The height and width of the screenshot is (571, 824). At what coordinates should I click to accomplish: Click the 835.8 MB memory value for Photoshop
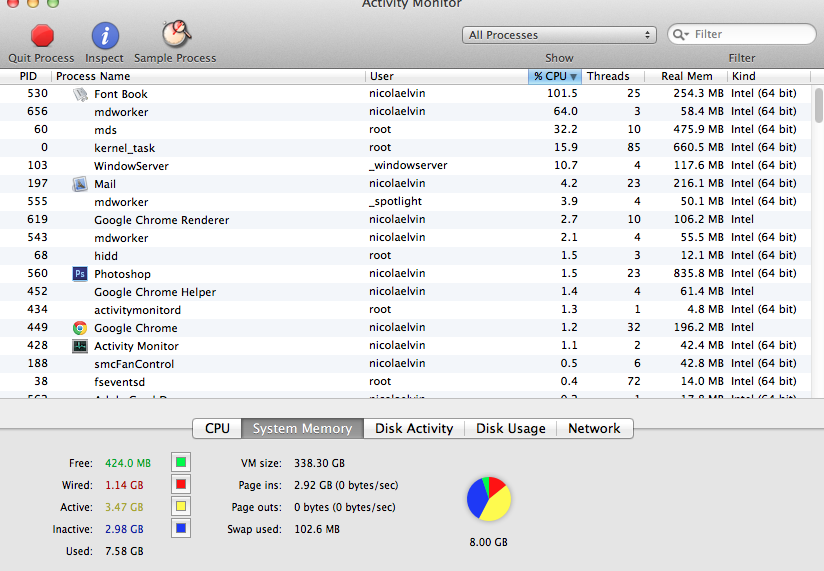(698, 273)
